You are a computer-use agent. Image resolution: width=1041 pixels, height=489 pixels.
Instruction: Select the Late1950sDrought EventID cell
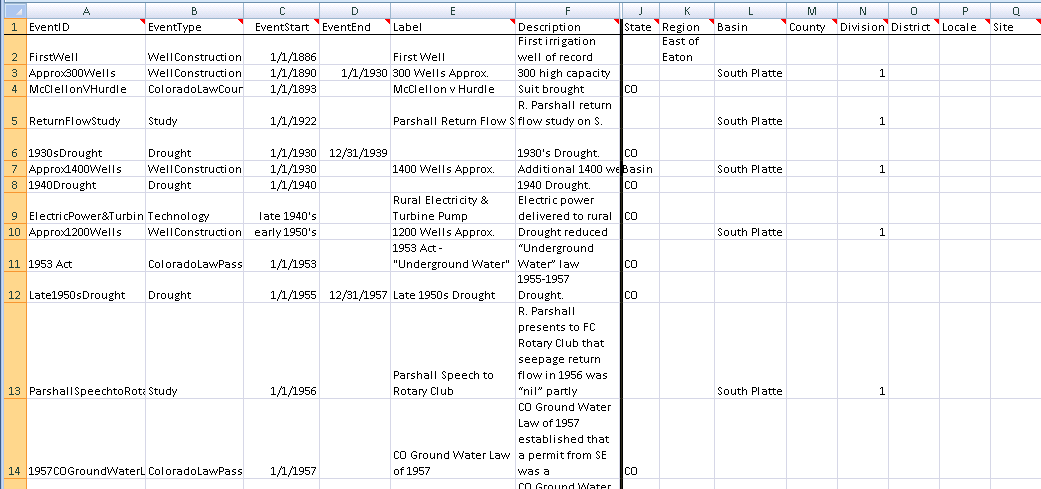(x=86, y=288)
